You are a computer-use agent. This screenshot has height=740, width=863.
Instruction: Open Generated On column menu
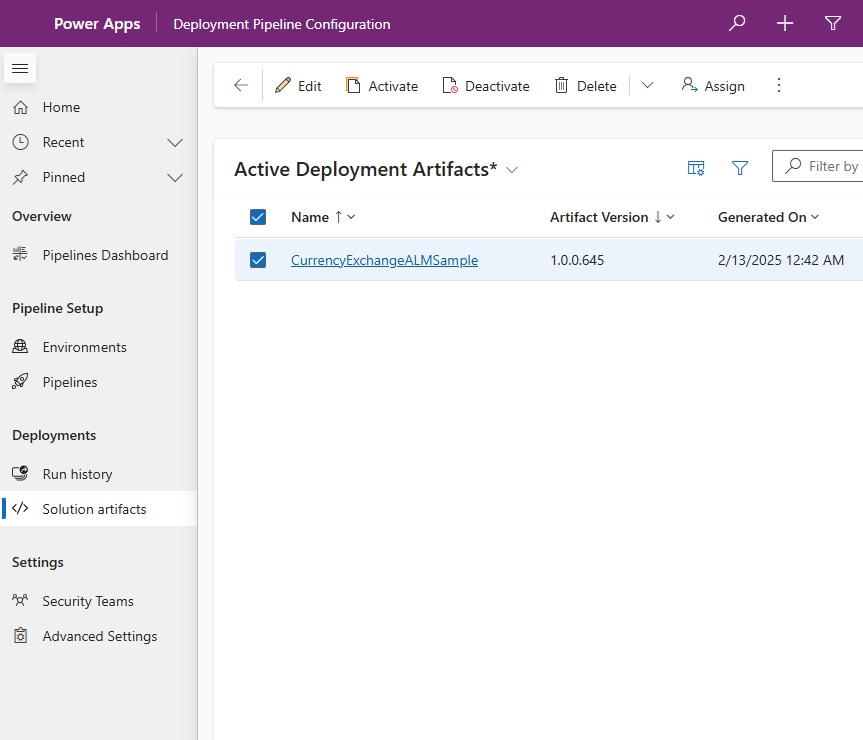768,217
